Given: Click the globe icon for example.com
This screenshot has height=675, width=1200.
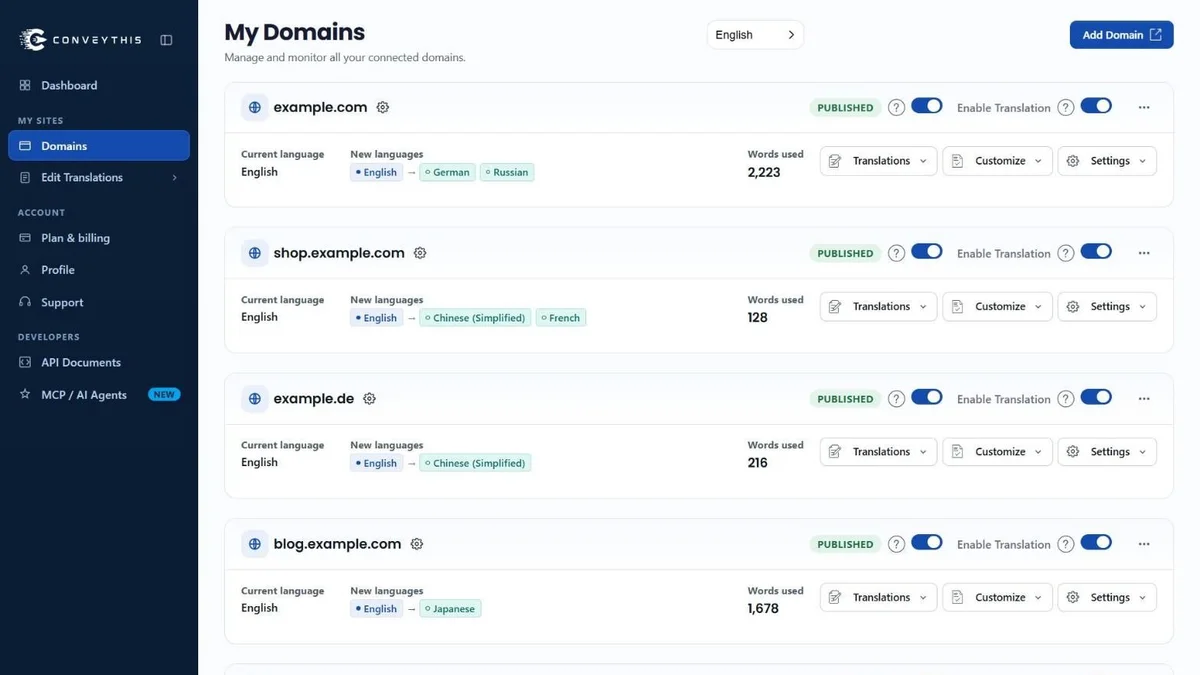Looking at the screenshot, I should pos(255,107).
